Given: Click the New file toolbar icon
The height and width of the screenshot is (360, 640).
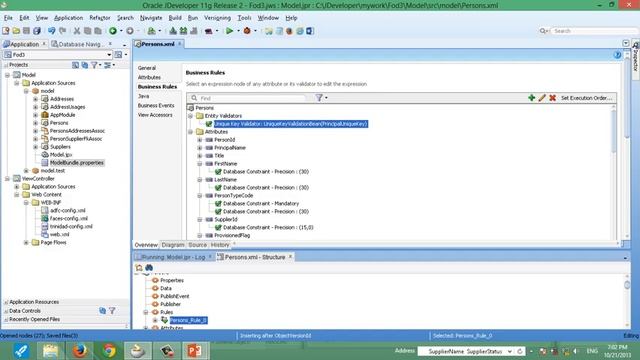Looking at the screenshot, I should [6, 31].
